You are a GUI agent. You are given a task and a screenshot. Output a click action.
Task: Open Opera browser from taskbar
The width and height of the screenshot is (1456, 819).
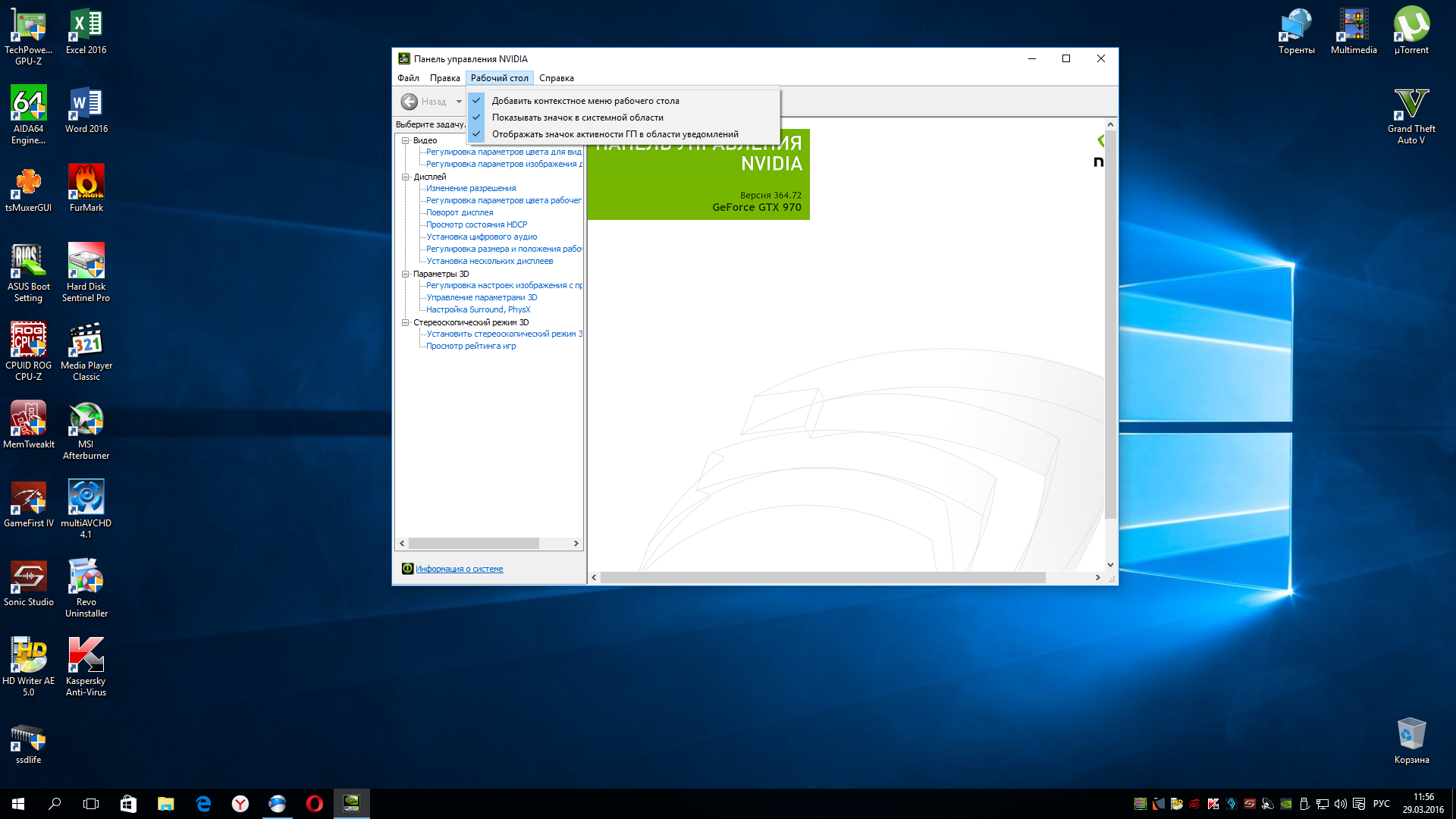tap(314, 804)
